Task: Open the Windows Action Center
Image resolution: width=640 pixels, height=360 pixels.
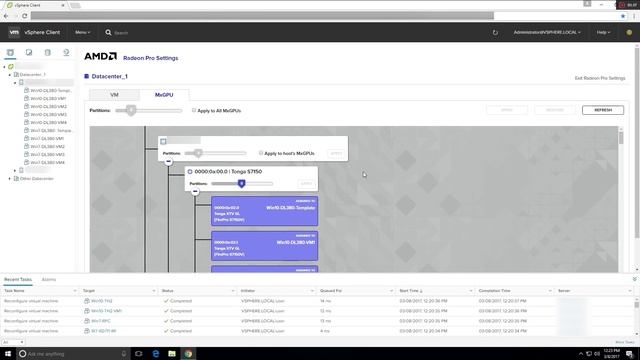Action: tap(629, 353)
